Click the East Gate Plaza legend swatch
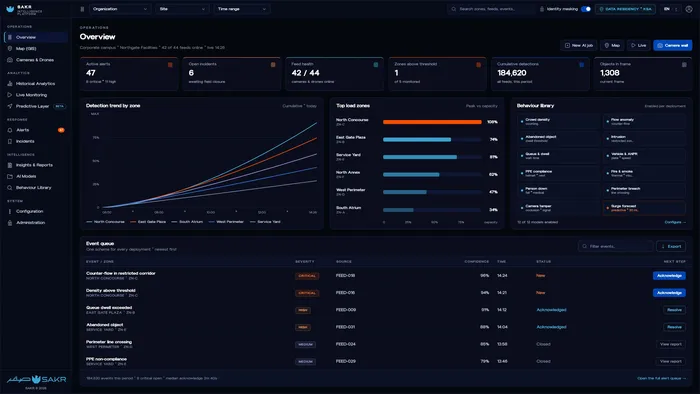Image resolution: width=700 pixels, height=394 pixels. pyautogui.click(x=133, y=222)
